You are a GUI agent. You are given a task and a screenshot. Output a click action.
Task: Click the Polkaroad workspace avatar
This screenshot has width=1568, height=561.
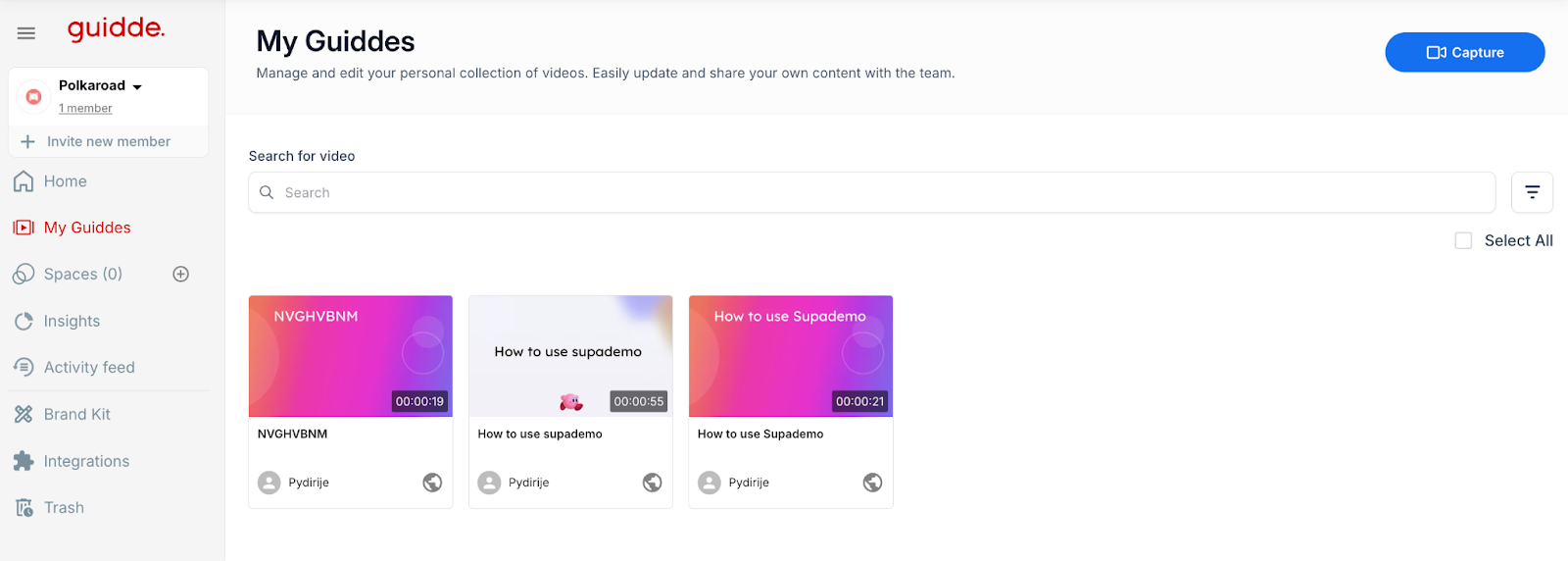(33, 96)
